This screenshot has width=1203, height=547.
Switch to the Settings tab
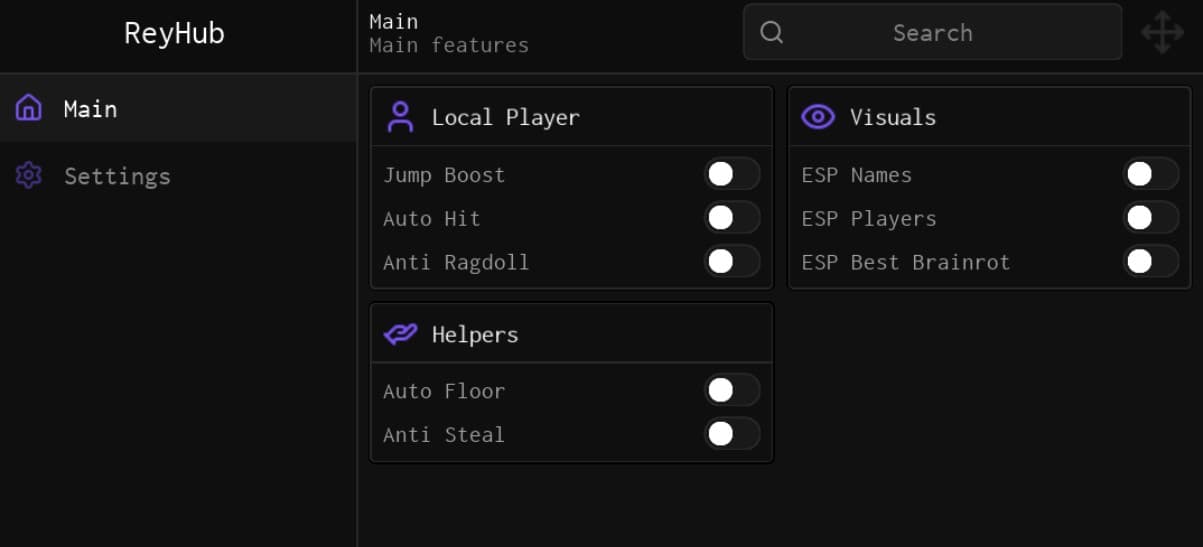(x=117, y=176)
